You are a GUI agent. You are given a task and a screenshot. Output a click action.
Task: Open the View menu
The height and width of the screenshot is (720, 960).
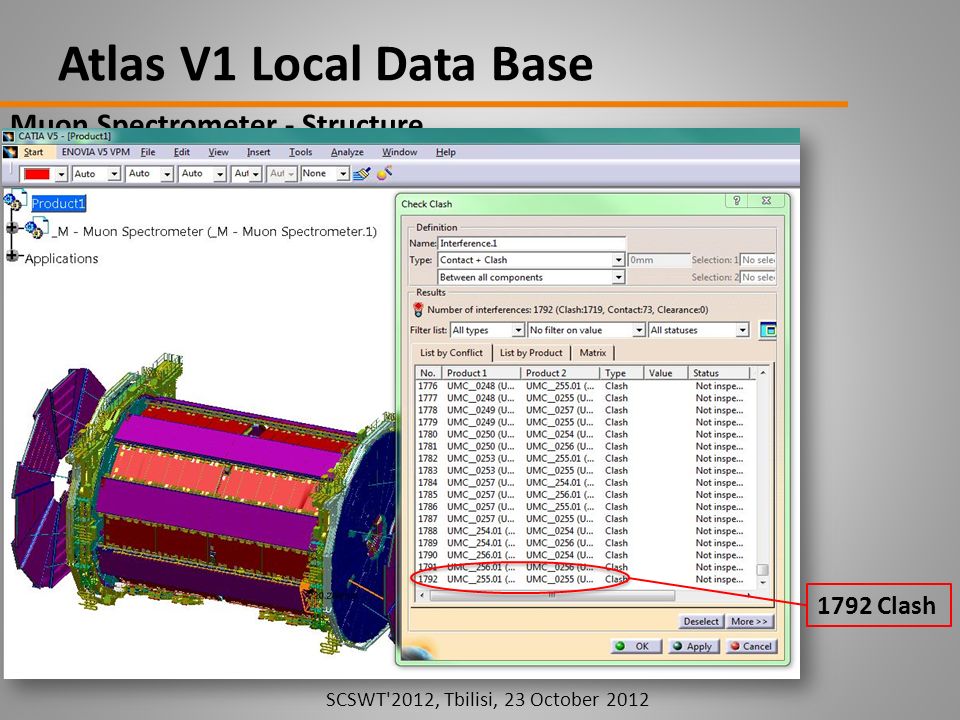[x=218, y=152]
